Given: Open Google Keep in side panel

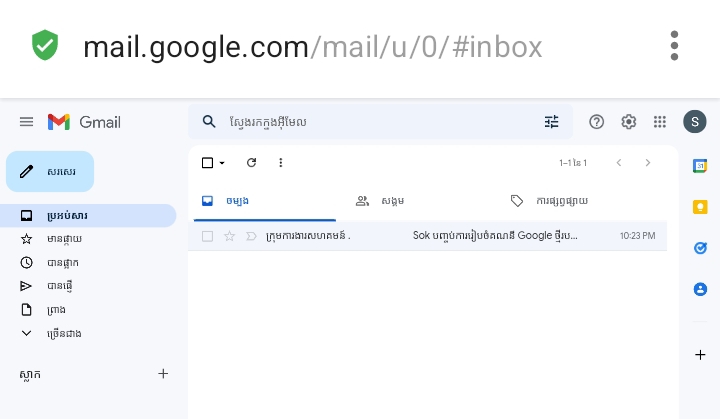Looking at the screenshot, I should coord(700,207).
